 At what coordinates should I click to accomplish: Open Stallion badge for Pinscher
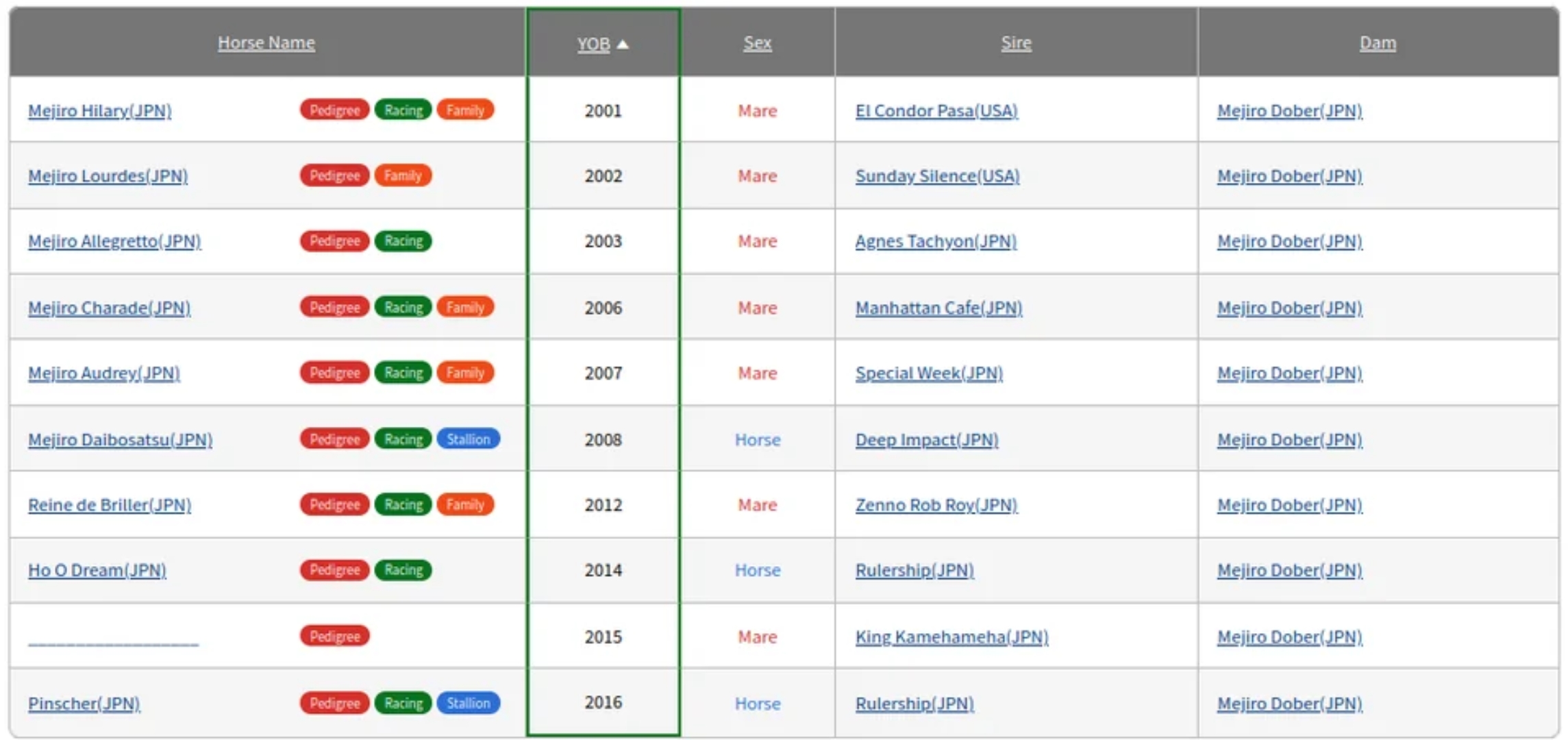point(468,703)
